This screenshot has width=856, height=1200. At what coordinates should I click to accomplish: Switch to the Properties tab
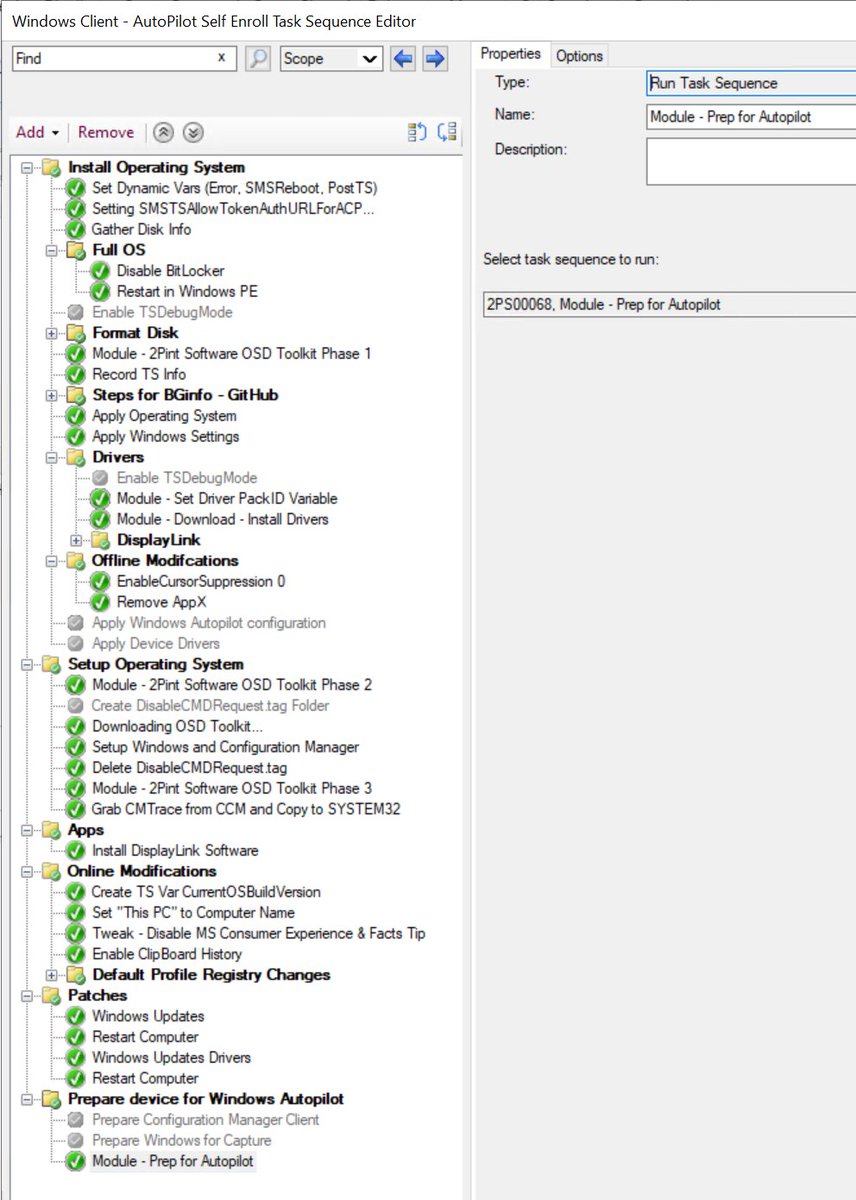coord(511,54)
